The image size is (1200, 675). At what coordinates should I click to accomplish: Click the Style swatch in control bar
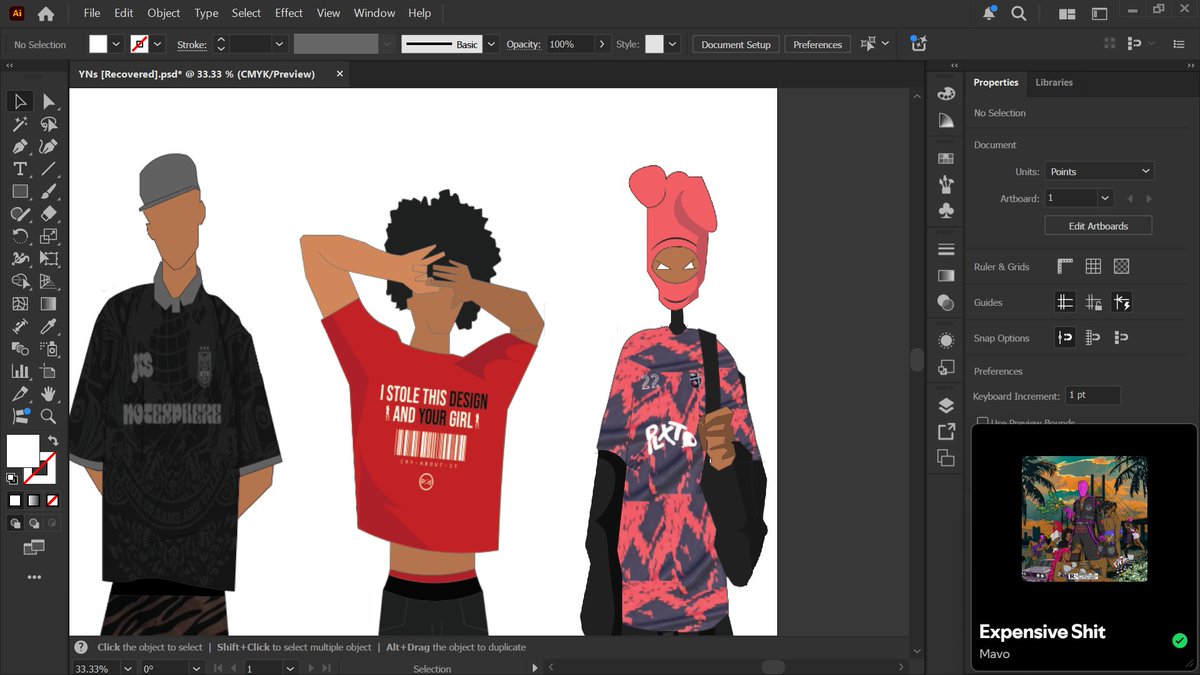click(x=654, y=45)
